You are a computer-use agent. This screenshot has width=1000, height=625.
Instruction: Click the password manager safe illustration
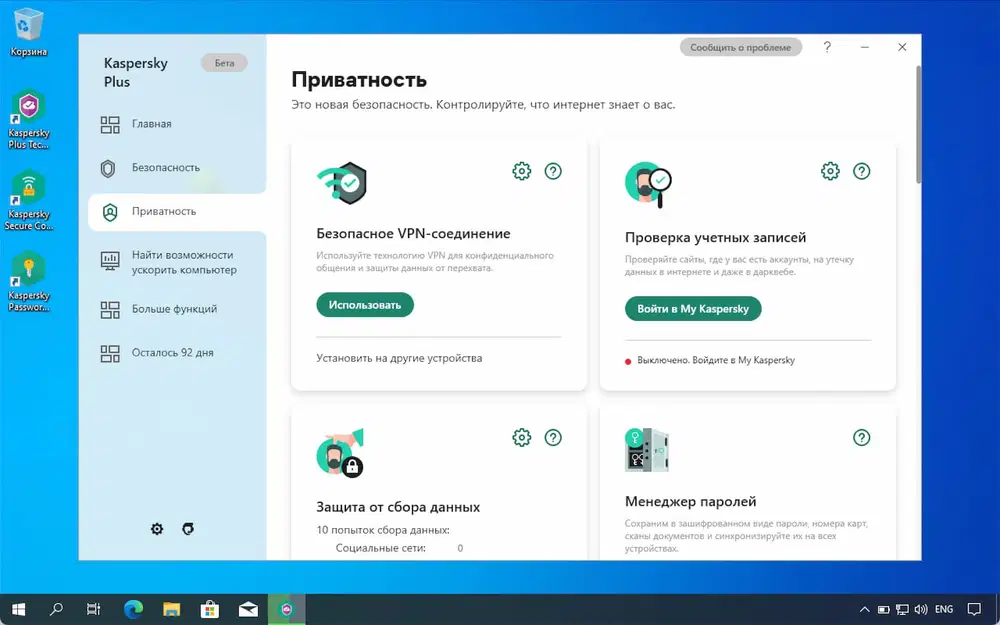coord(647,450)
